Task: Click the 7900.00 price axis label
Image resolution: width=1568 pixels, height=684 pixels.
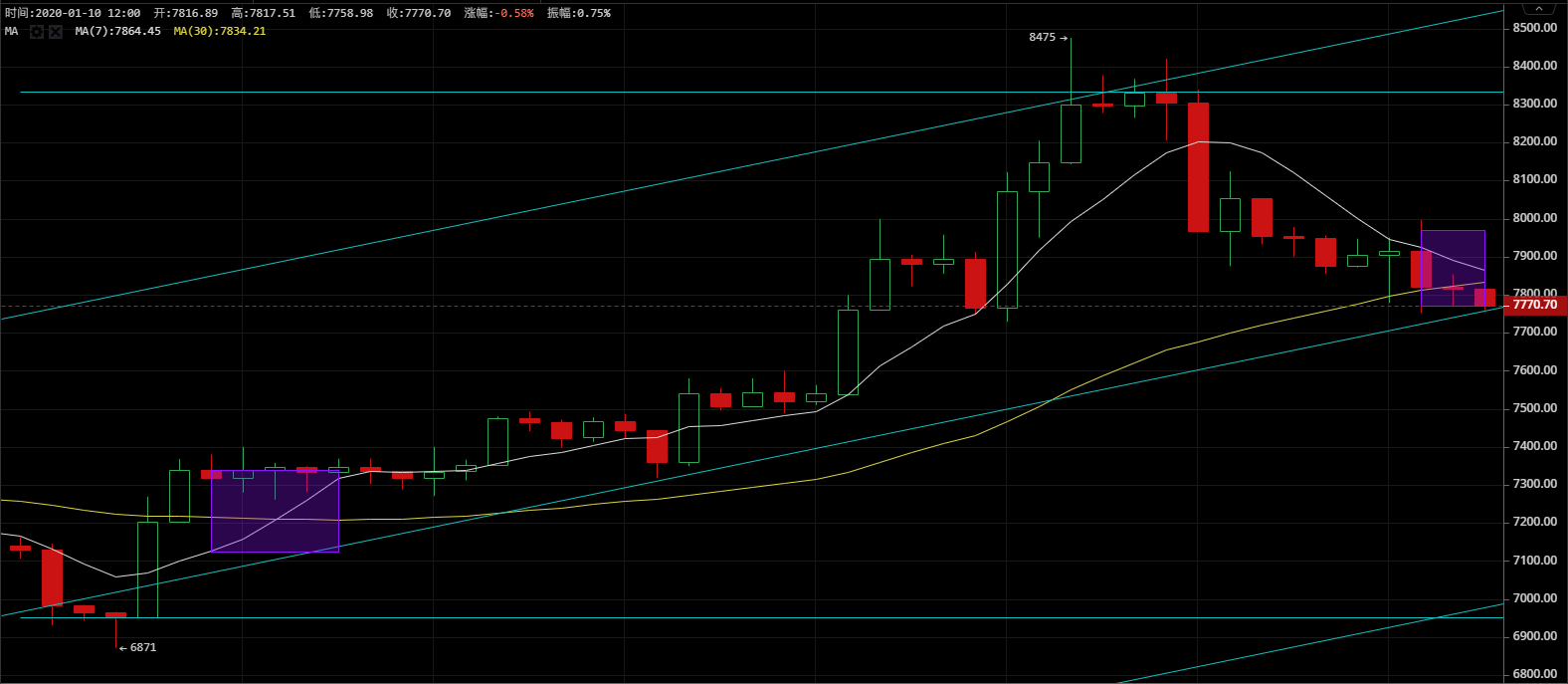Action: tap(1535, 256)
